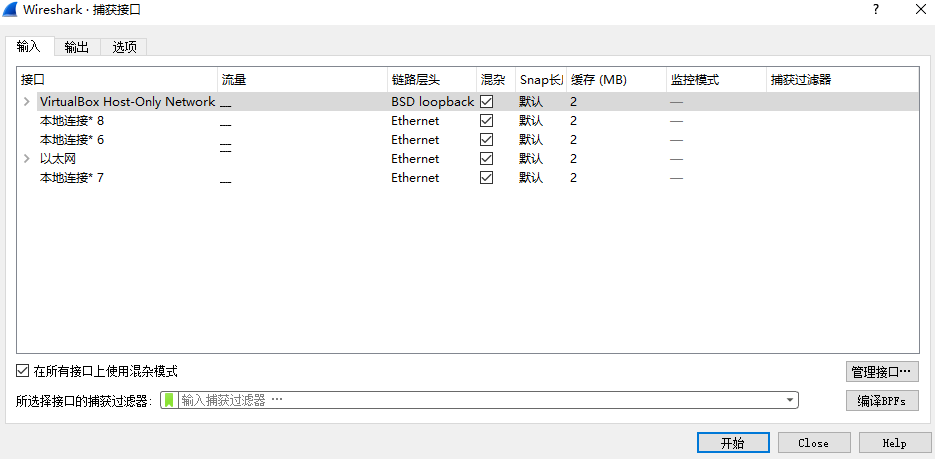The width and height of the screenshot is (935, 459).
Task: Toggle promiscuous checkbox for 本地连接* 8
Action: tap(487, 120)
